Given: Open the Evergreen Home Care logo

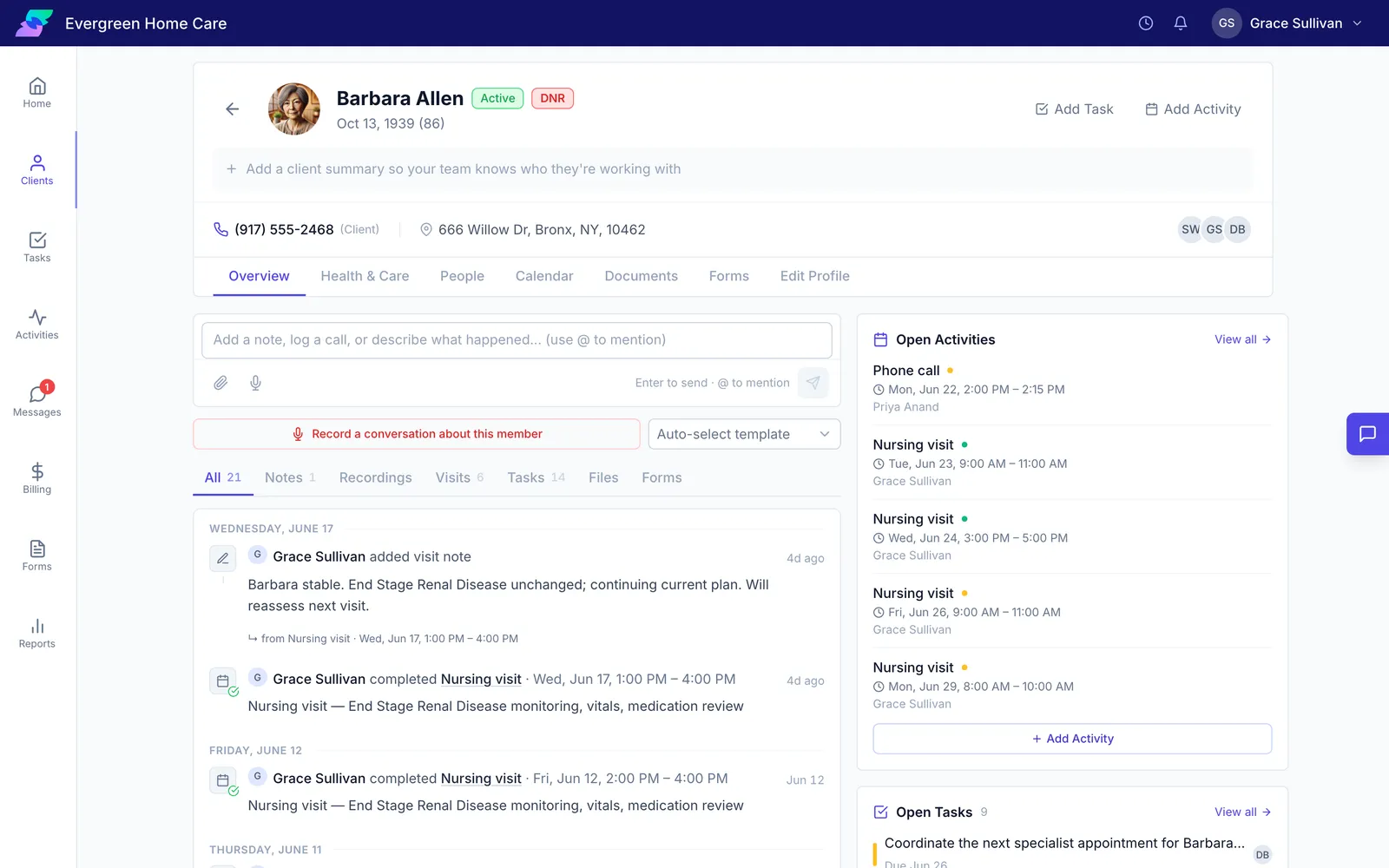Looking at the screenshot, I should (34, 23).
